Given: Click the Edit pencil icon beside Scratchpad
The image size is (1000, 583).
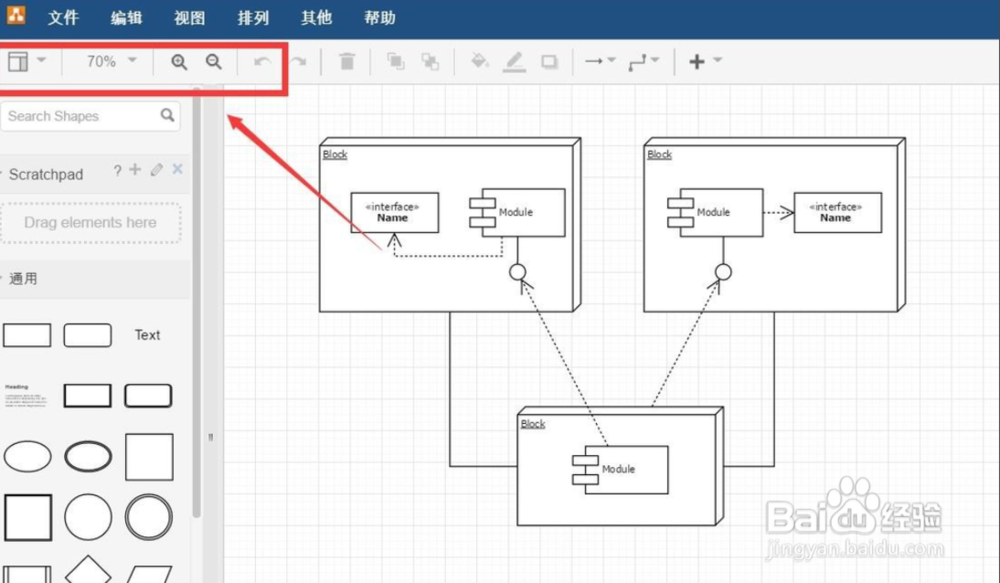Looking at the screenshot, I should pos(157,170).
